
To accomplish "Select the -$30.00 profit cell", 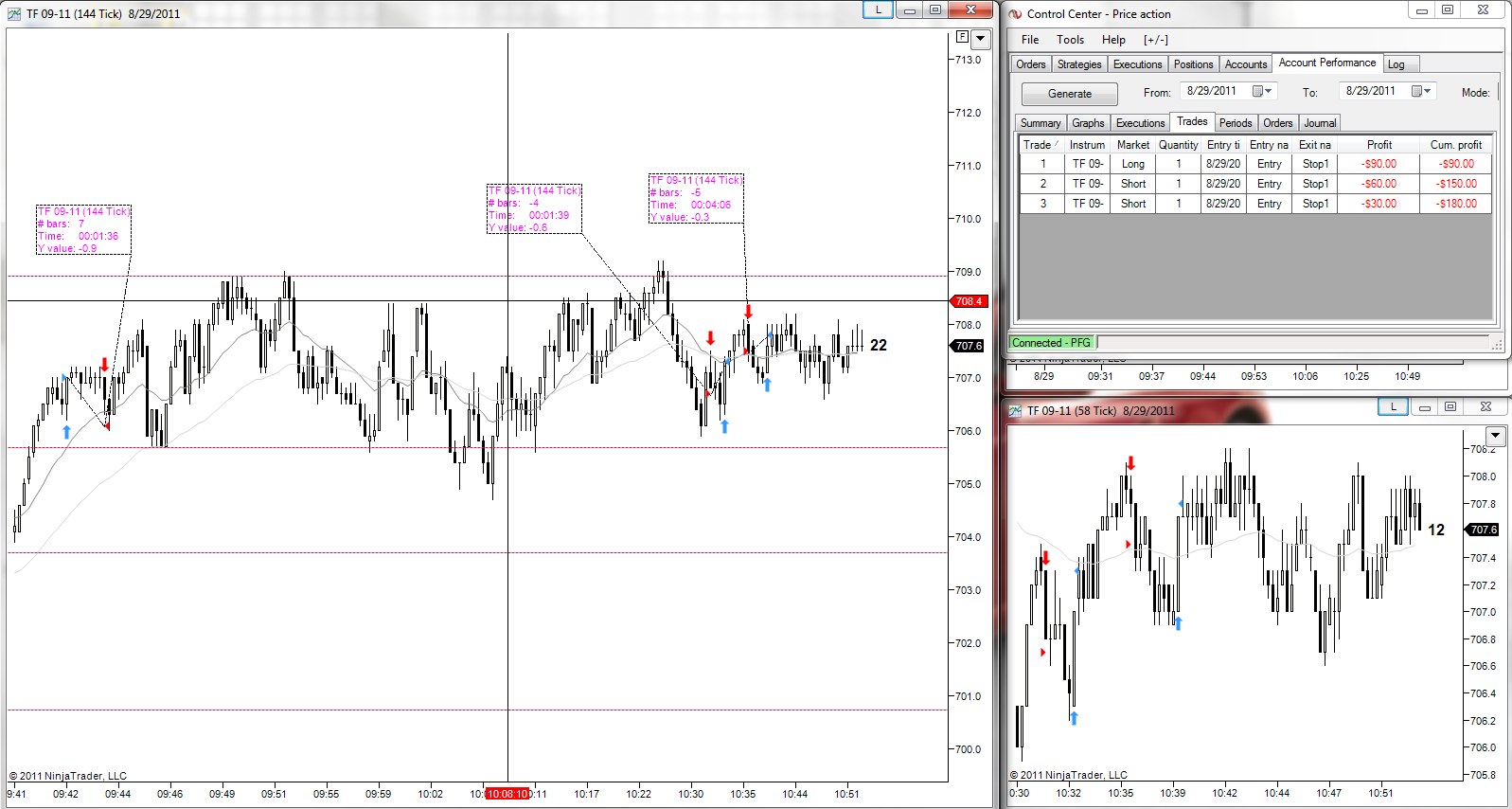I will click(1379, 204).
